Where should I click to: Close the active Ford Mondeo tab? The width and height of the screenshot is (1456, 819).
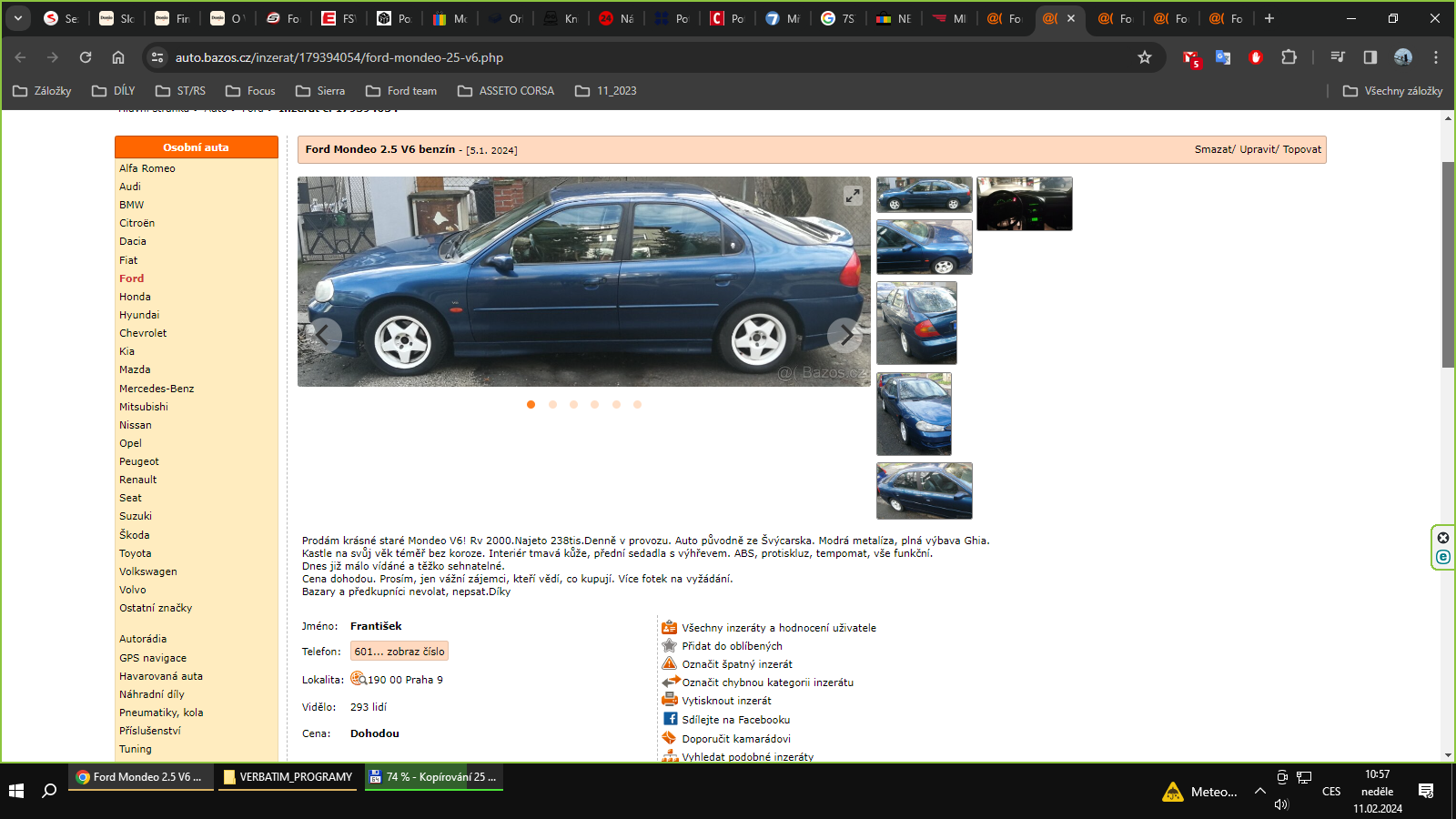[x=1071, y=18]
